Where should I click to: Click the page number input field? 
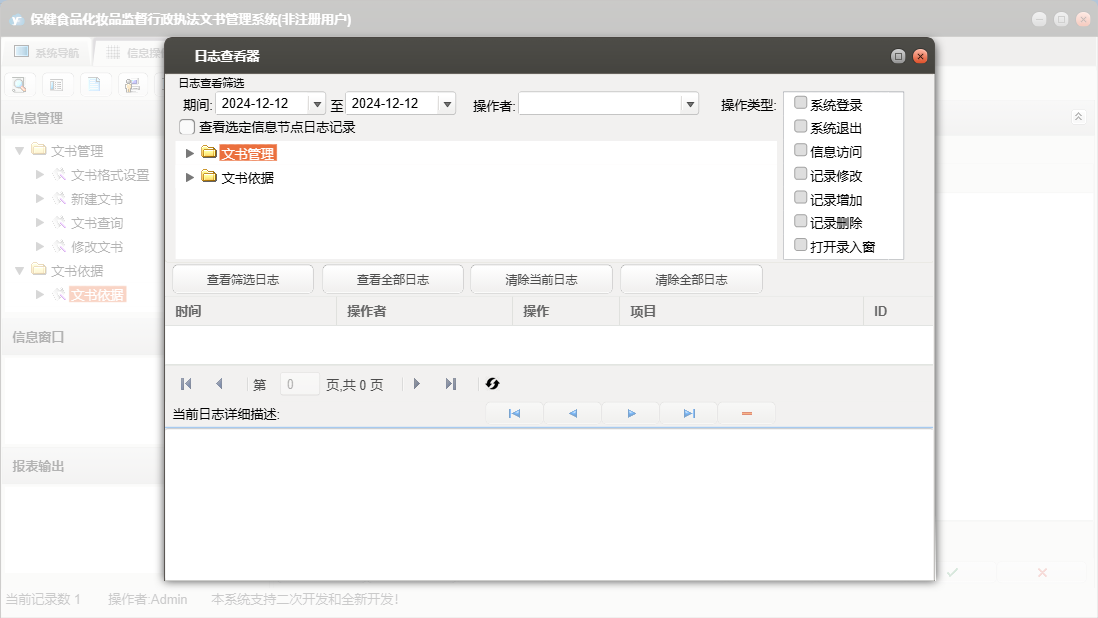[300, 384]
